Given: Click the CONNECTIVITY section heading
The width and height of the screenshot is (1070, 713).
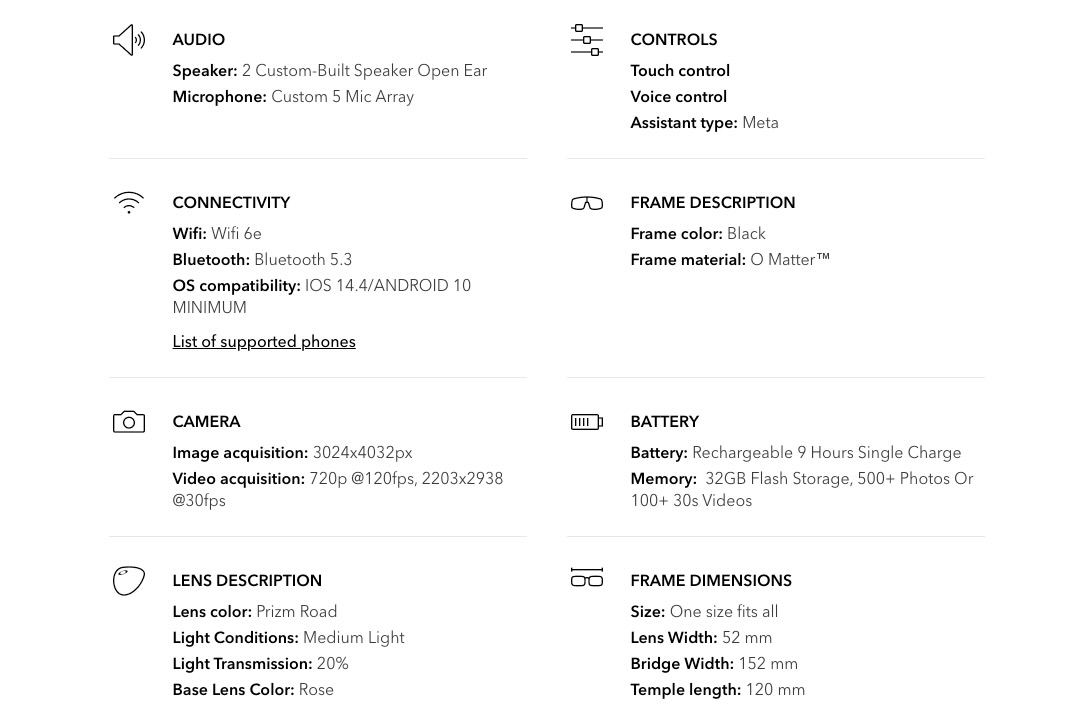Looking at the screenshot, I should [231, 203].
